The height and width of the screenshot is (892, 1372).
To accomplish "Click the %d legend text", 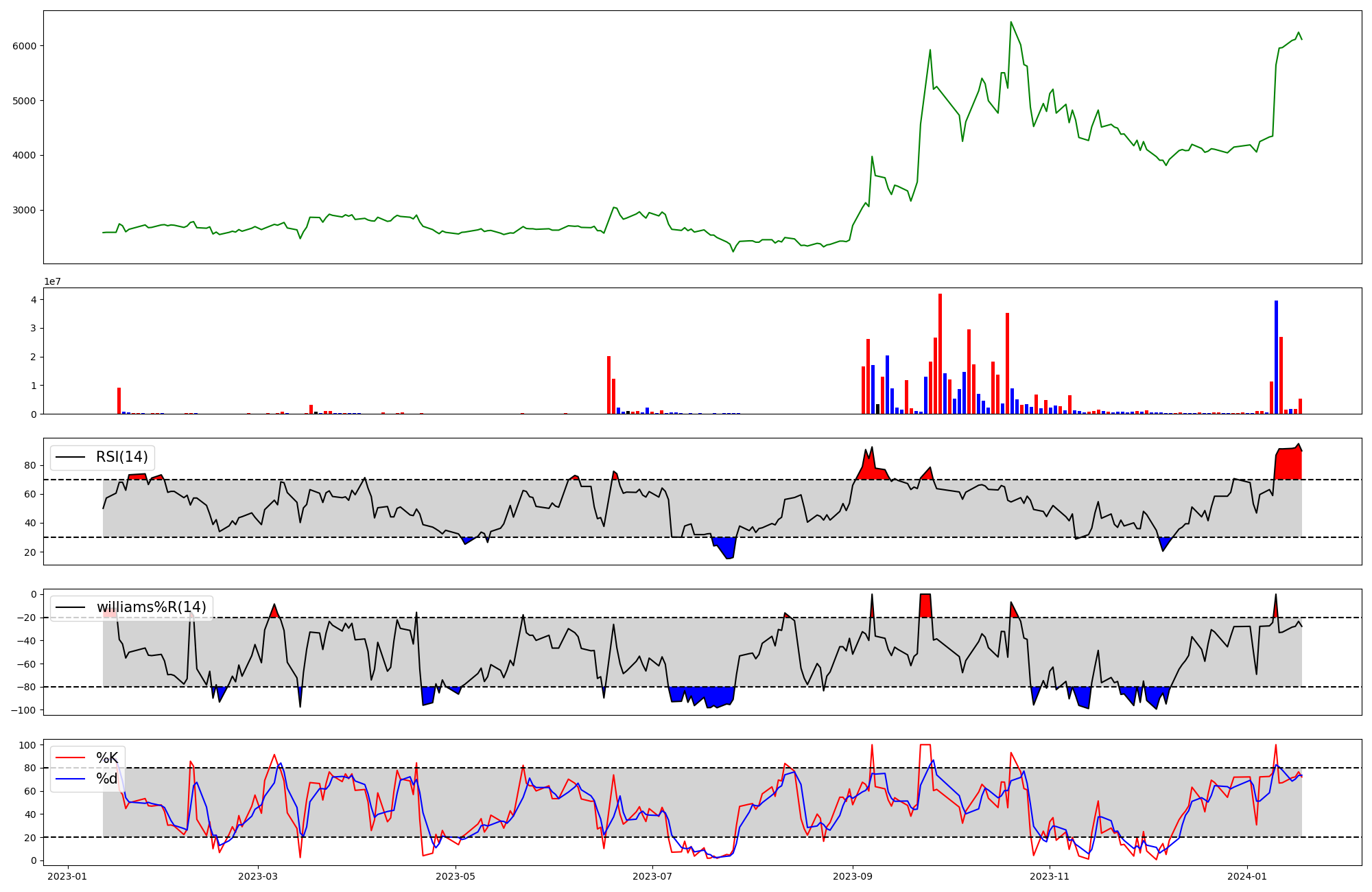I will point(107,779).
